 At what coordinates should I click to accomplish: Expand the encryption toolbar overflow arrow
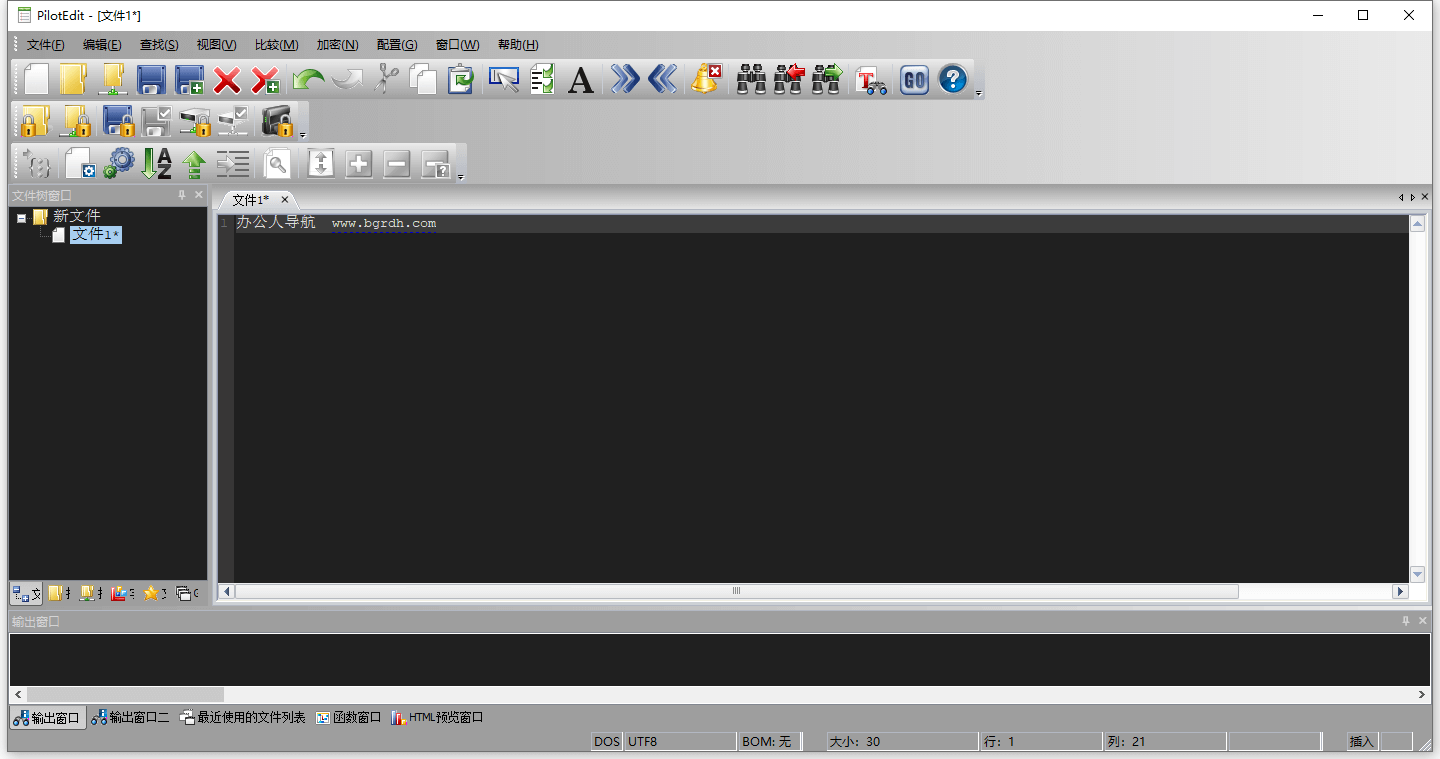(x=303, y=136)
